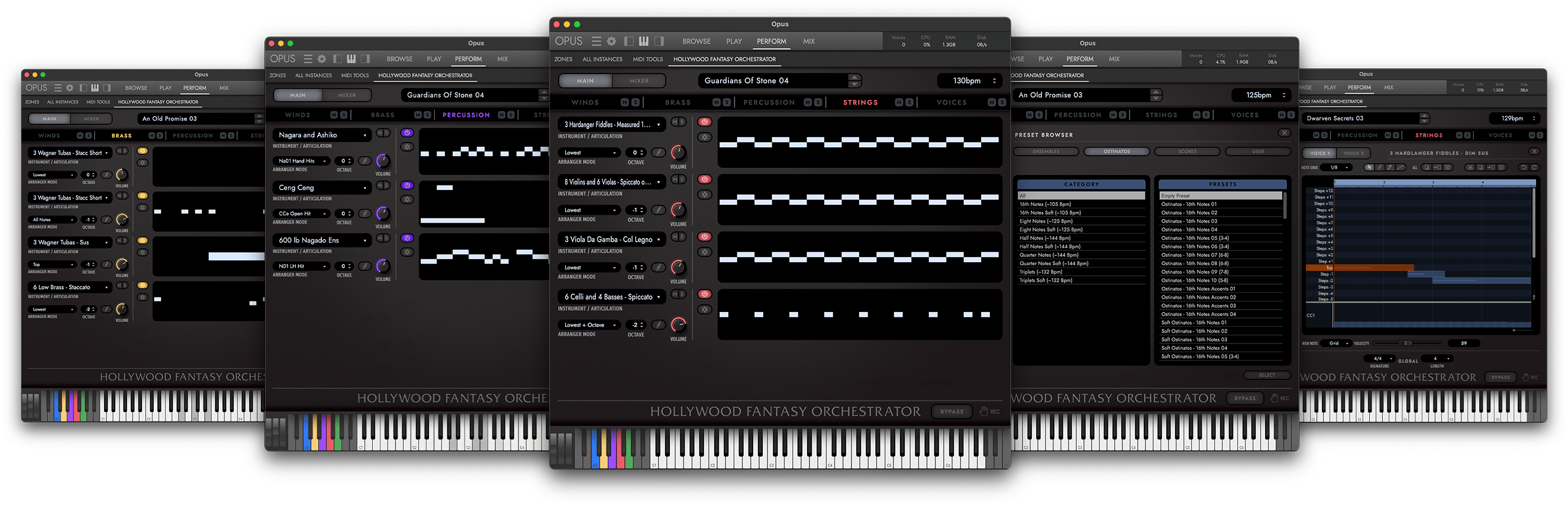1568x505 pixels.
Task: Toggle power for 3 Viola Da Gamba track
Action: click(x=705, y=237)
